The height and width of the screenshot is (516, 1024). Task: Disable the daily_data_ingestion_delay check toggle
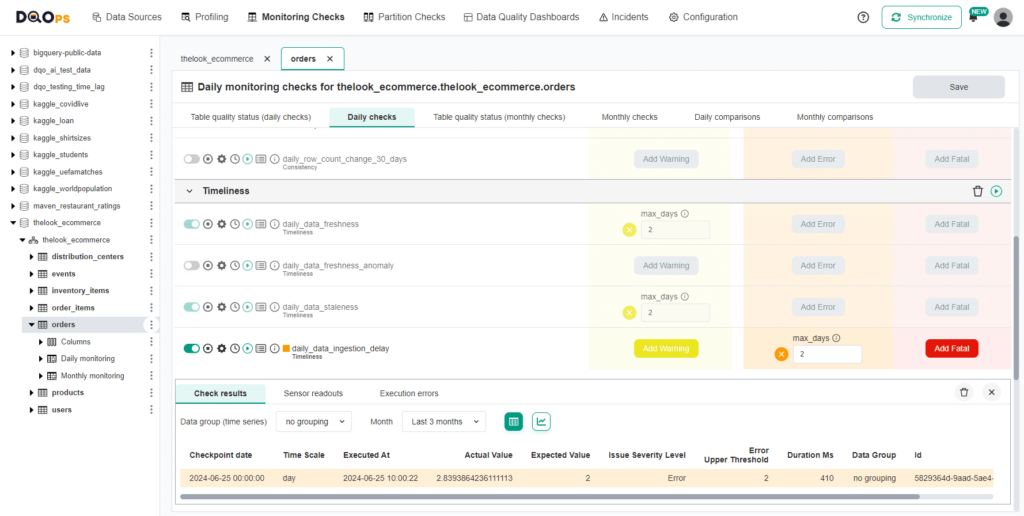pyautogui.click(x=192, y=349)
